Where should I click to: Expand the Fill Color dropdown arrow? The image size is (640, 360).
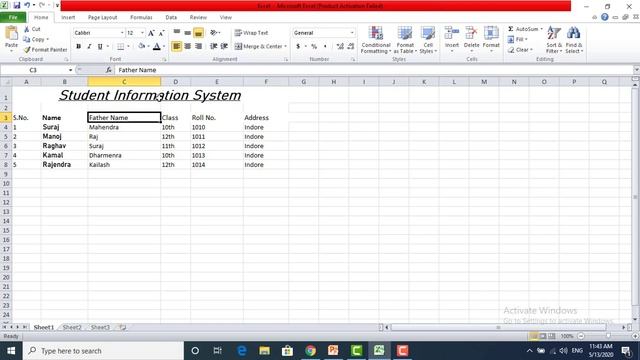pyautogui.click(x=148, y=47)
